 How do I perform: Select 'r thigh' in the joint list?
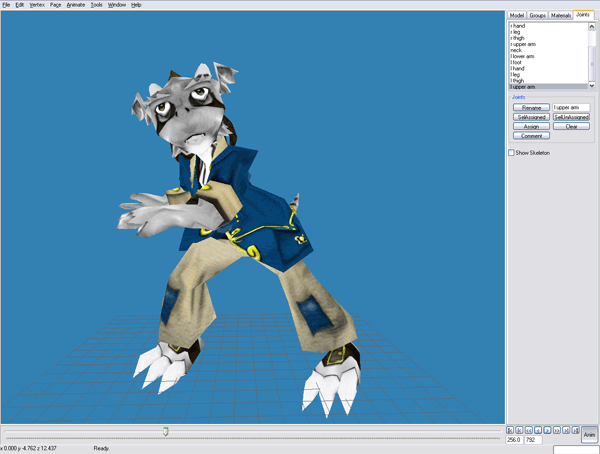[x=548, y=38]
